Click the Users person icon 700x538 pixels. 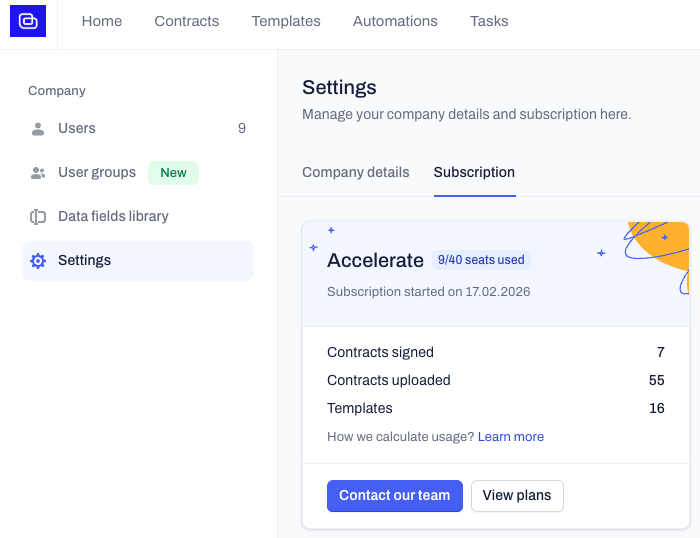pyautogui.click(x=38, y=128)
